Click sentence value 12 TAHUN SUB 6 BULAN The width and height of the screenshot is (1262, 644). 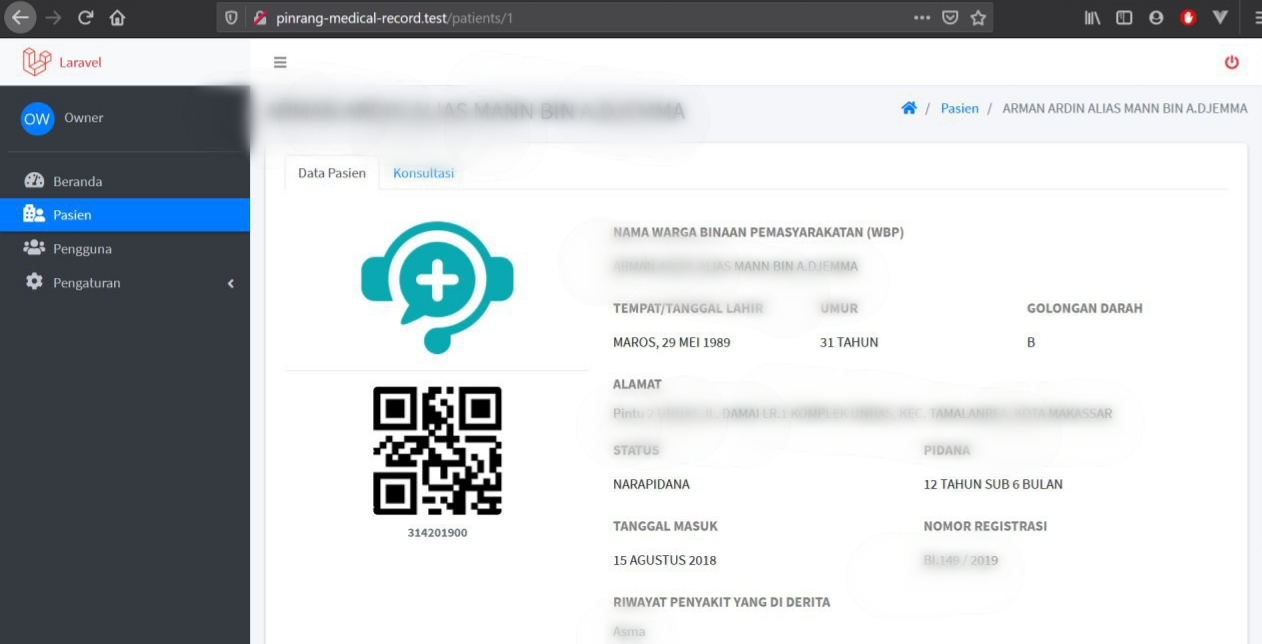(x=993, y=484)
